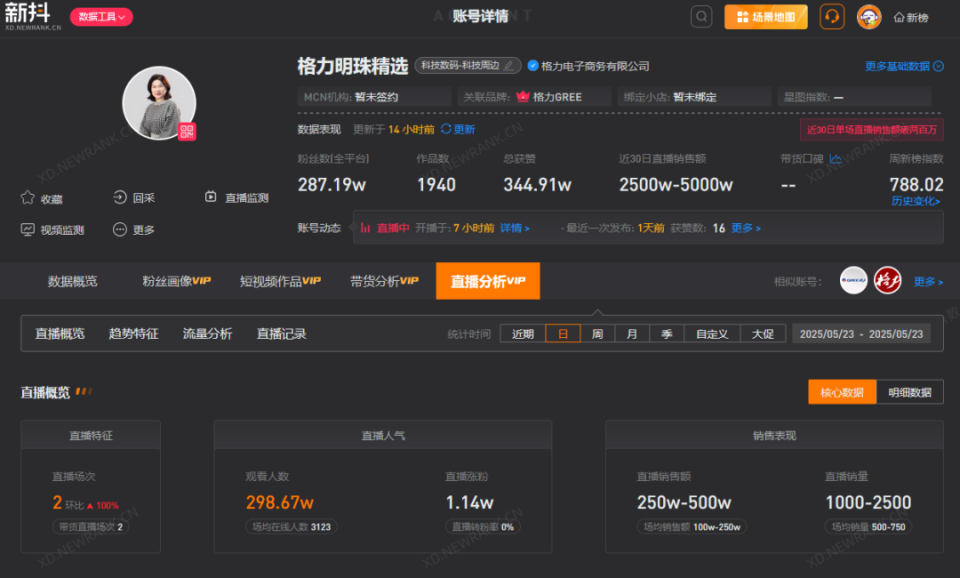Image resolution: width=960 pixels, height=578 pixels.
Task: Select 流量分析 sub-tab
Action: tap(207, 334)
